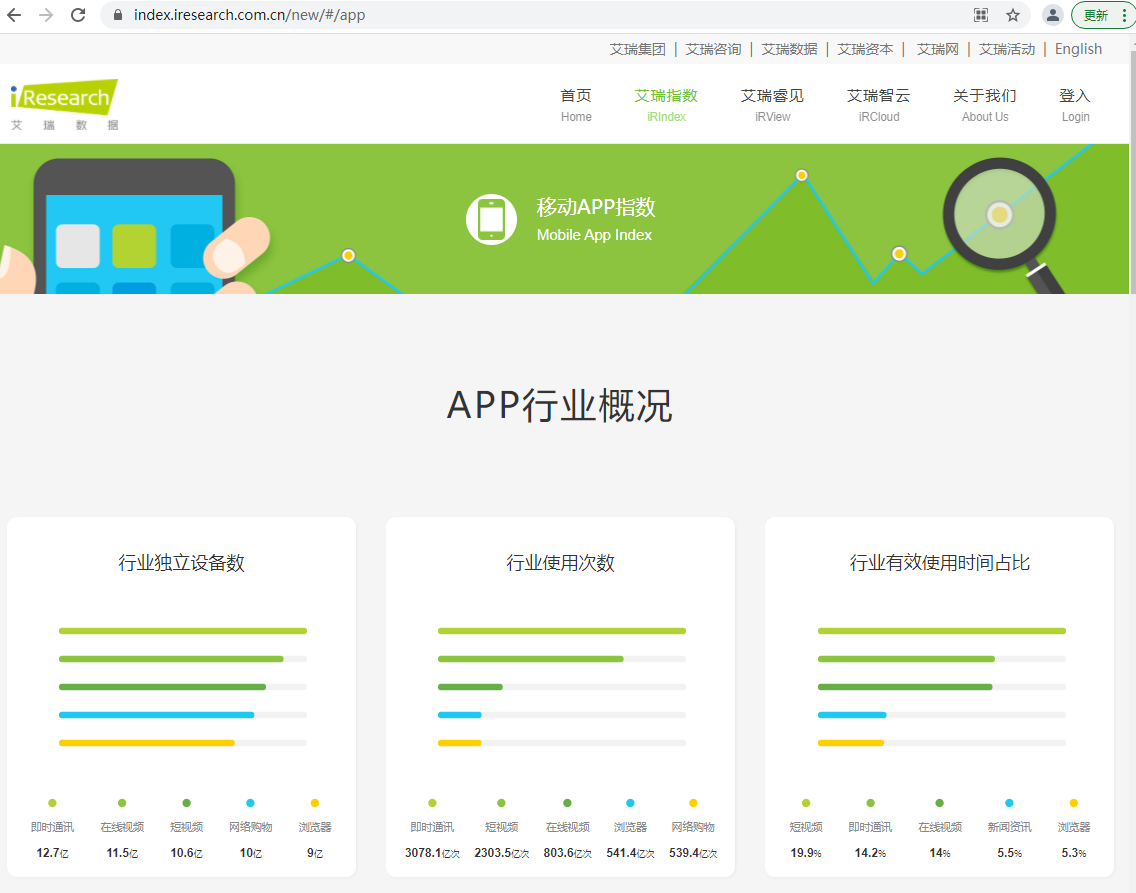Click the blue 浏览器 bar in 行业使用次数 chart

(459, 715)
